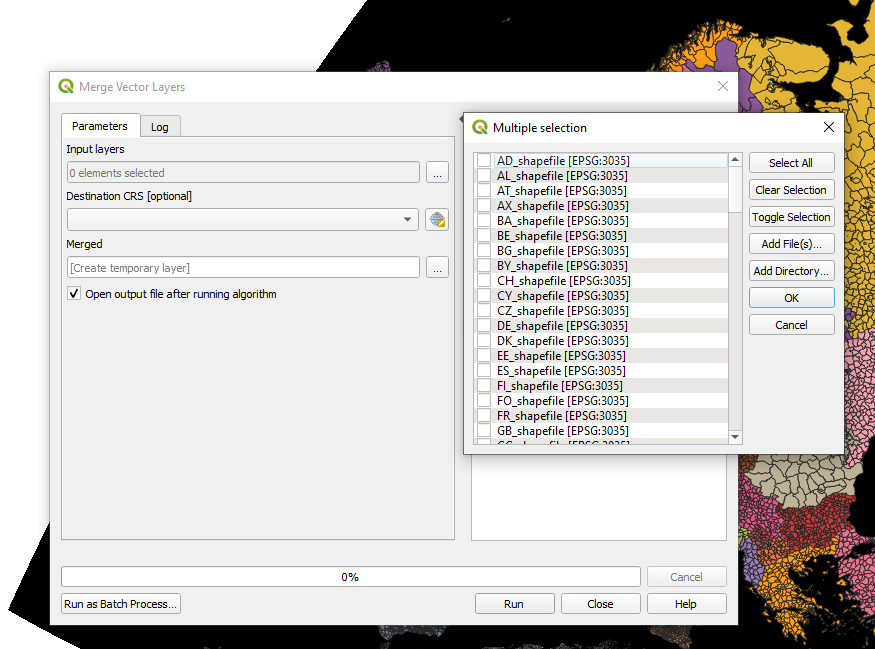This screenshot has height=649, width=875.
Task: Click Run as Batch Process button
Action: [x=121, y=604]
